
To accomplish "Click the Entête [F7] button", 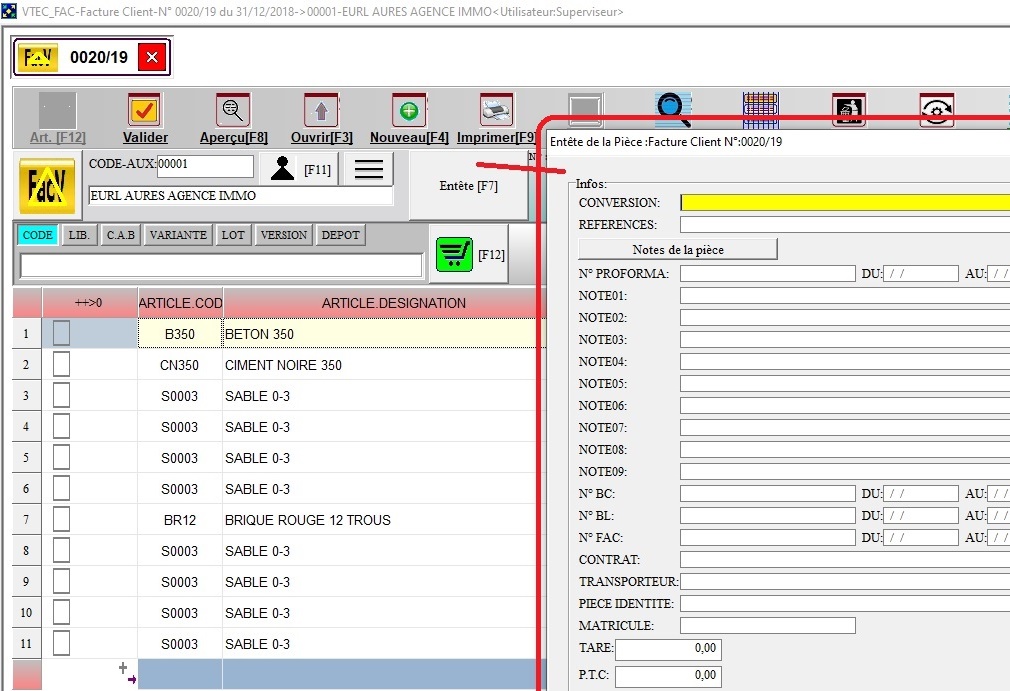I will tap(468, 186).
